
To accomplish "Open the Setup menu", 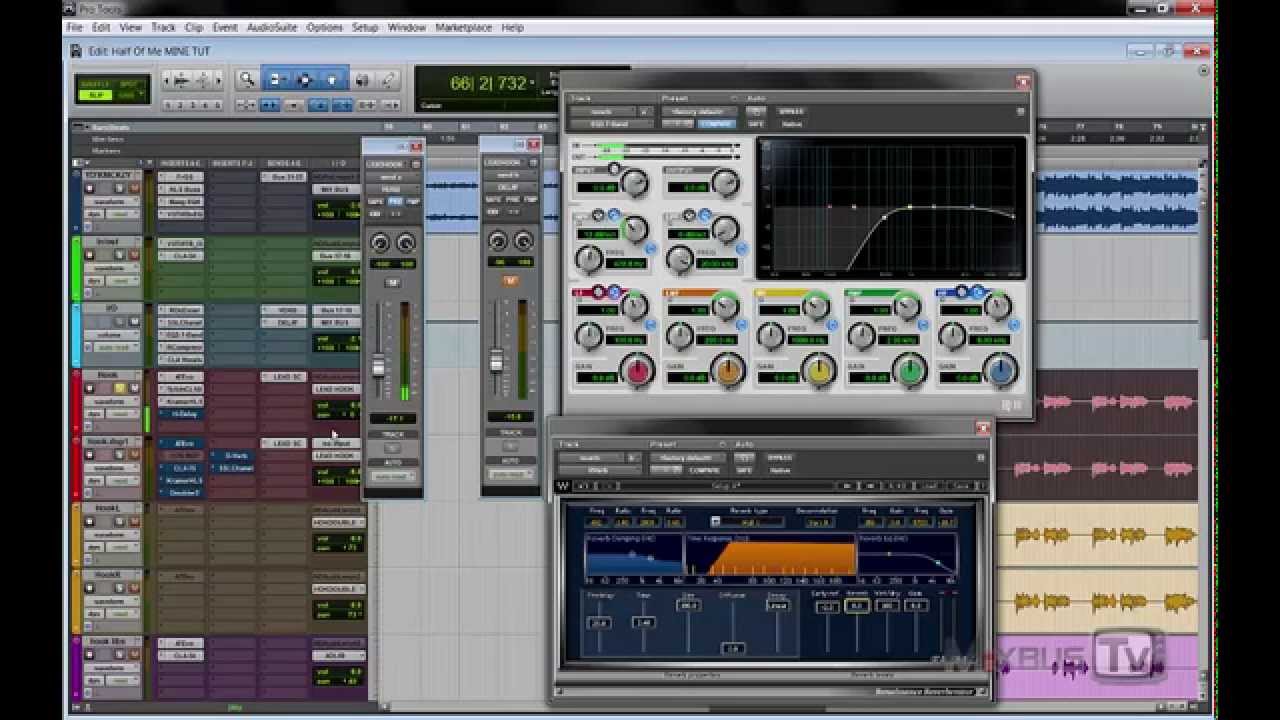I will point(365,27).
